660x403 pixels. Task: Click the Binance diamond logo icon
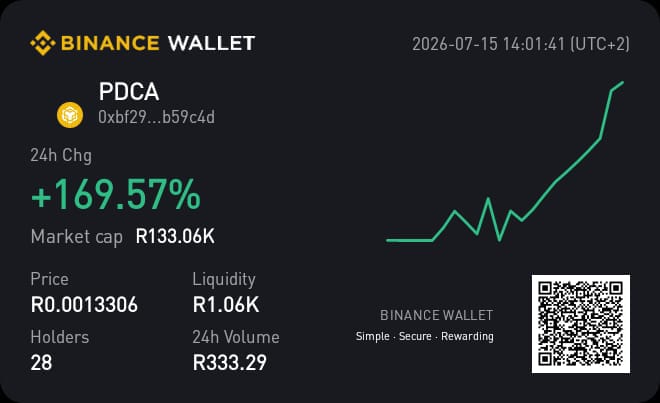click(43, 43)
